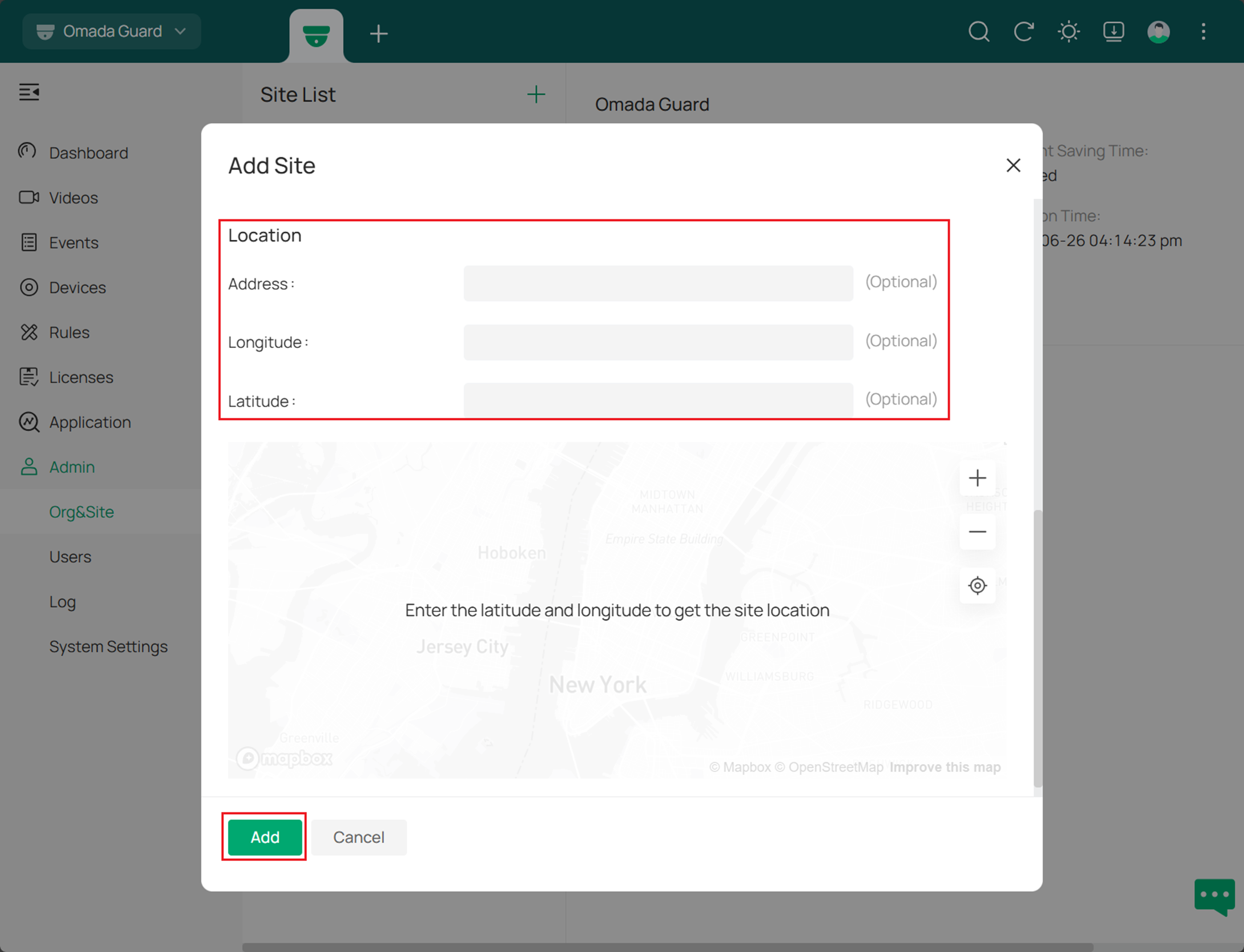The image size is (1244, 952).
Task: Close the Add Site dialog
Action: coord(1013,165)
